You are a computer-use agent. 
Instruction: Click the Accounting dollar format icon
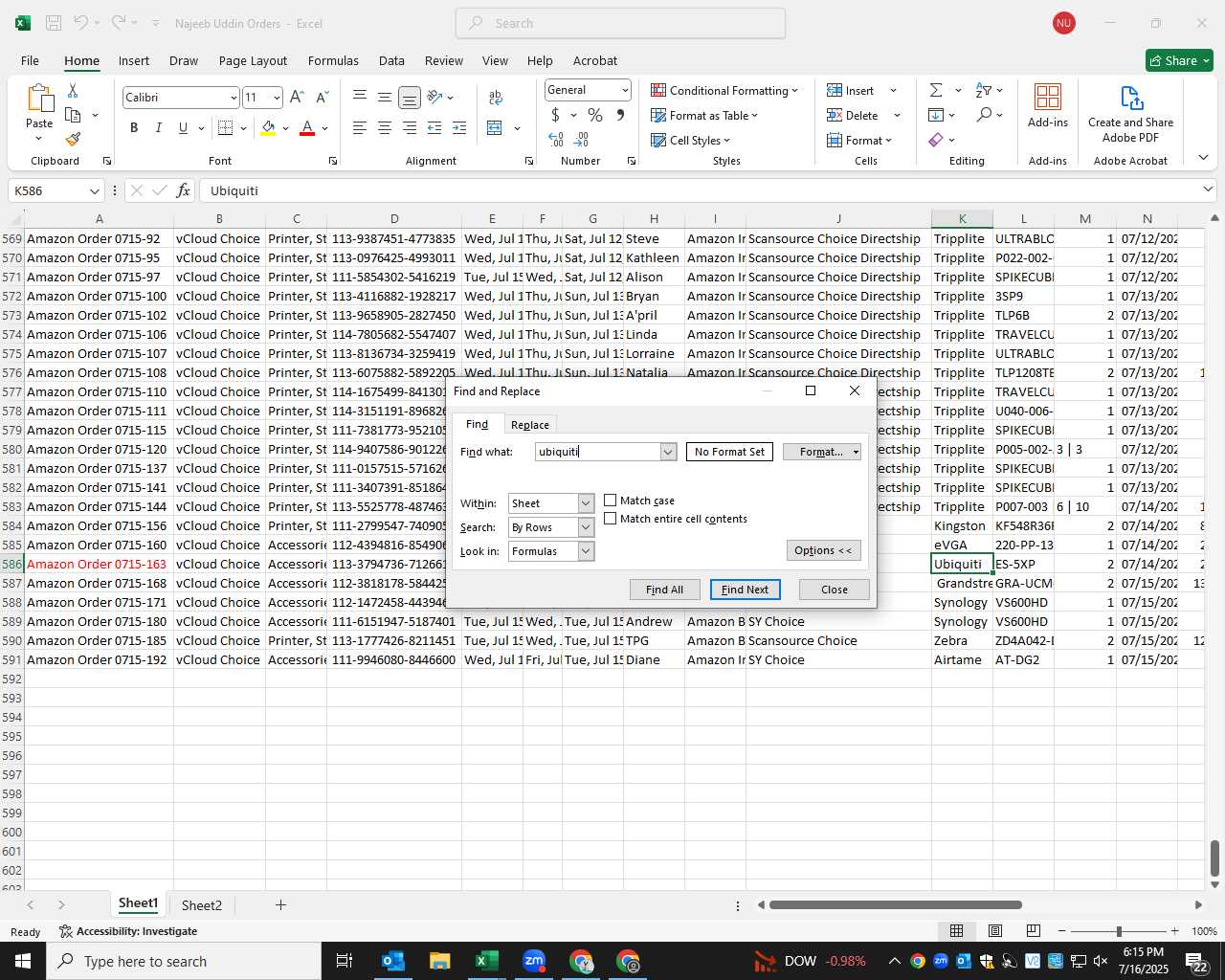click(x=555, y=115)
